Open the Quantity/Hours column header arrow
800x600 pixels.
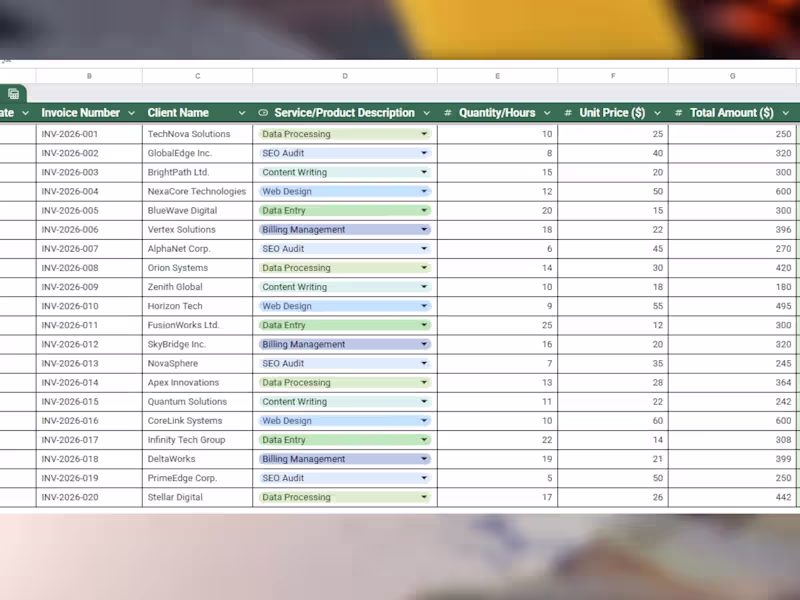(x=547, y=113)
